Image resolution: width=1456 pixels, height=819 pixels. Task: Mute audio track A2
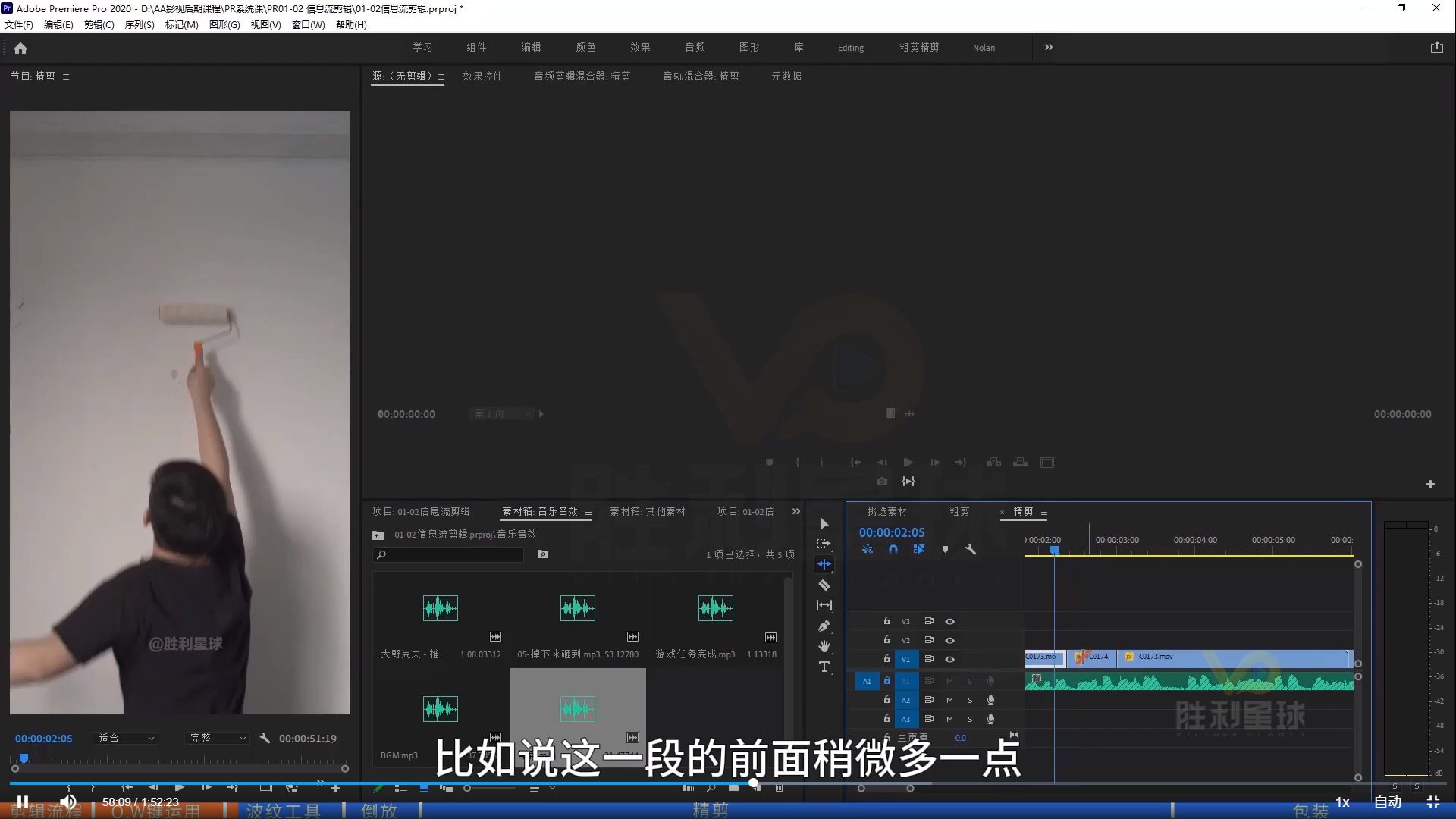click(949, 700)
